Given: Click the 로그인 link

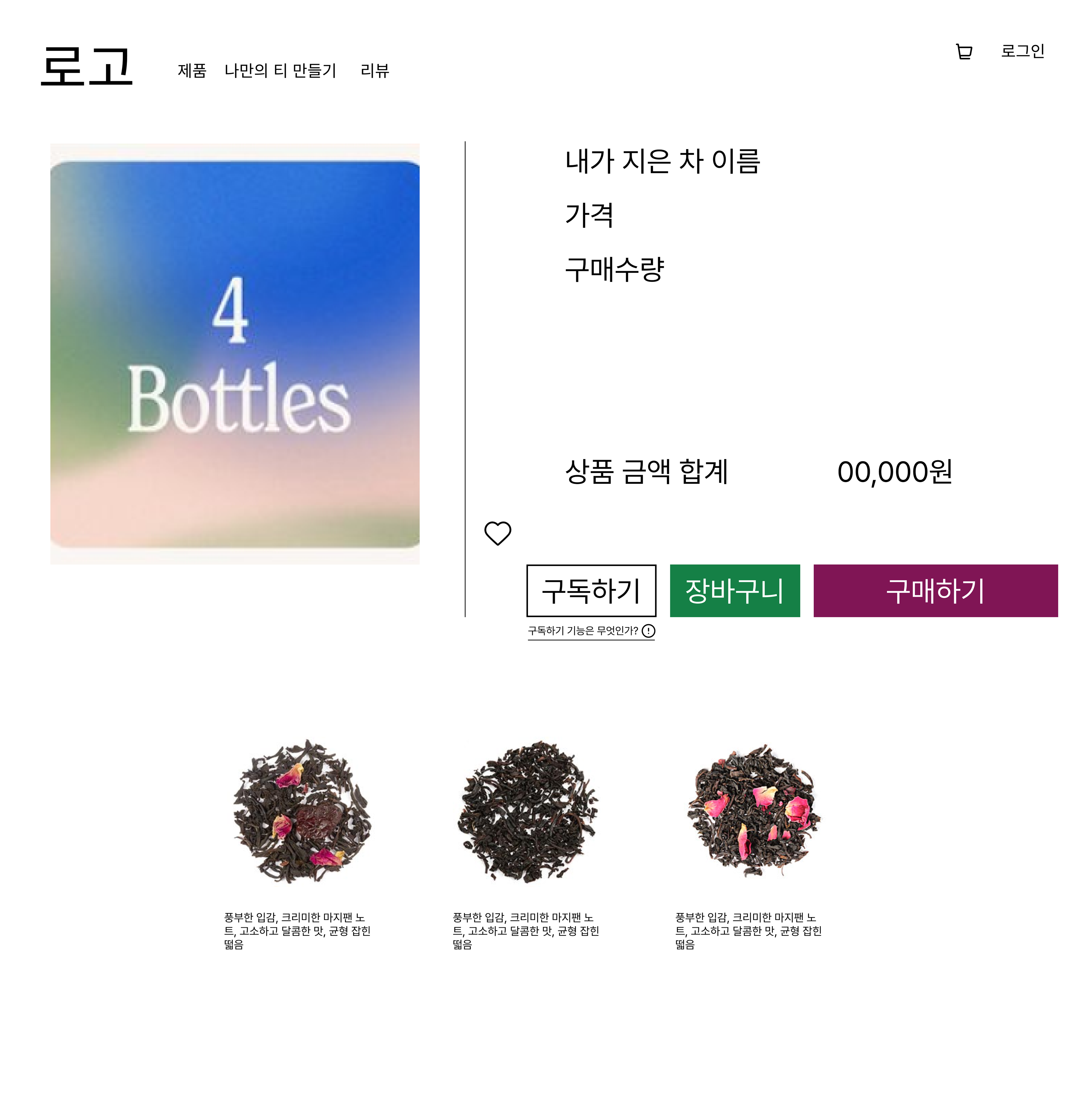Looking at the screenshot, I should pyautogui.click(x=1022, y=51).
